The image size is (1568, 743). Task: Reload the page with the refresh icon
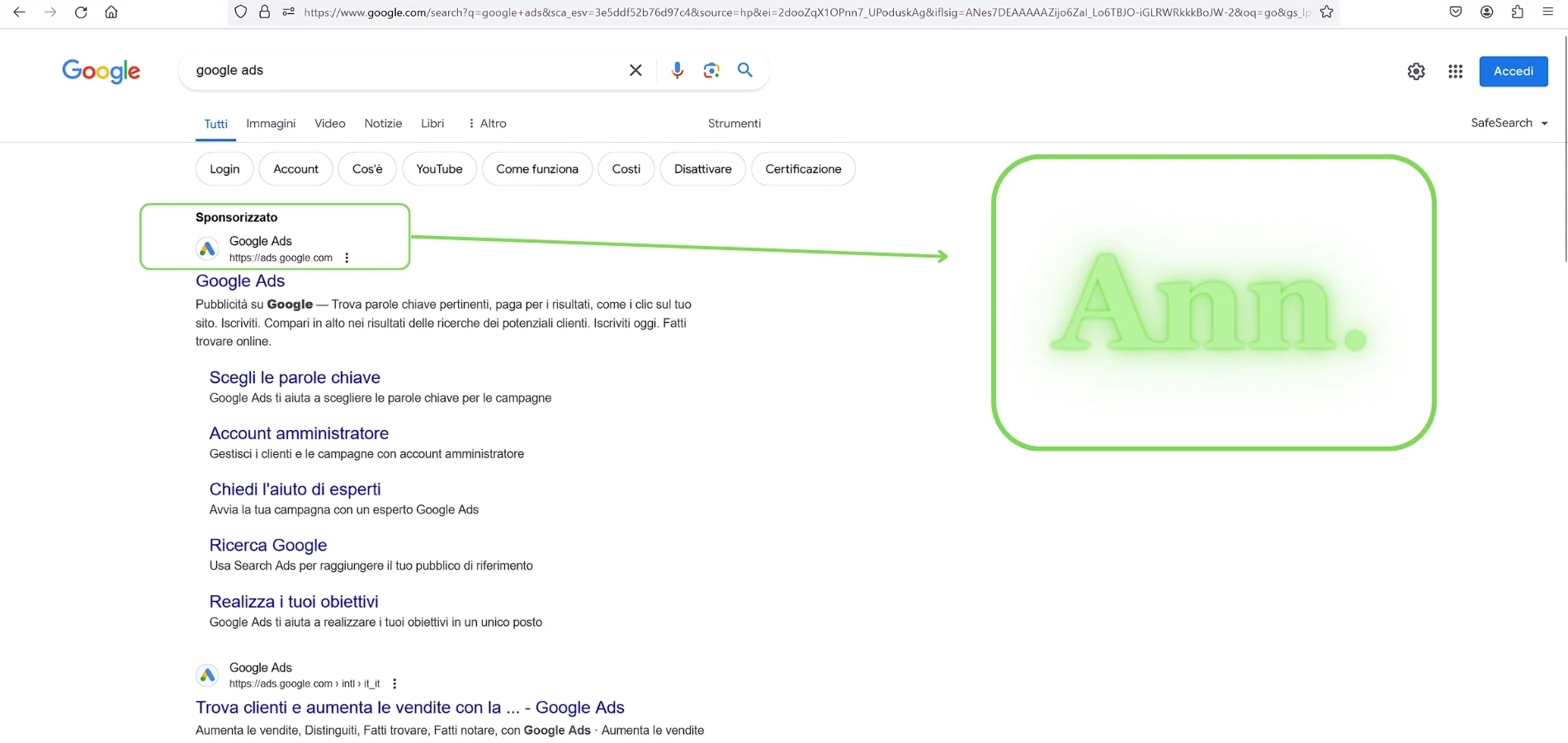click(81, 12)
